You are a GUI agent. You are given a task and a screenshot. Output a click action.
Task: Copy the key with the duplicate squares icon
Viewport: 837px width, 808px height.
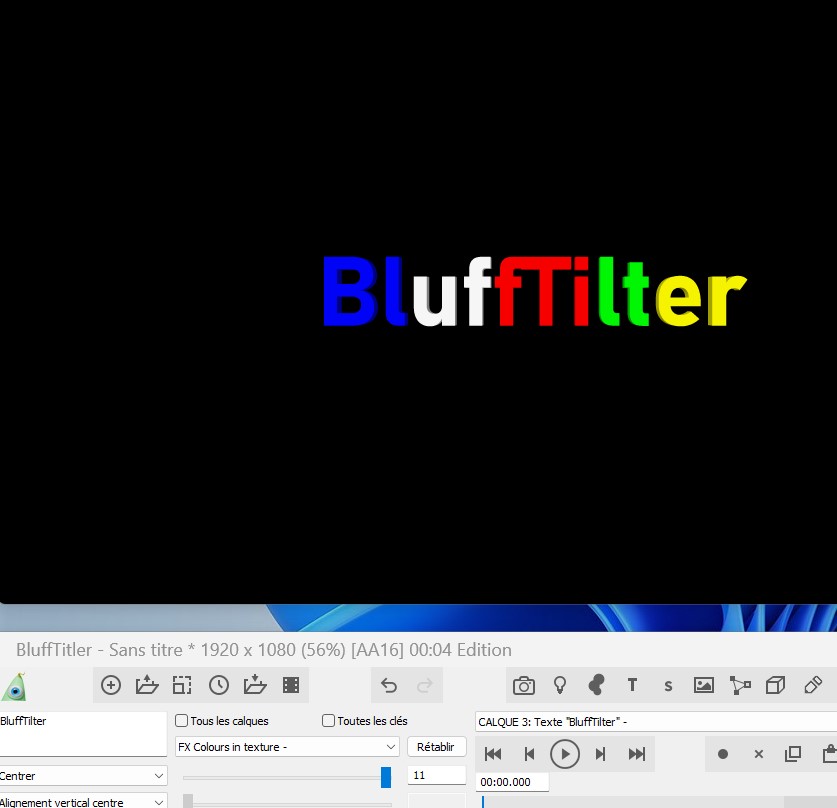pyautogui.click(x=793, y=754)
